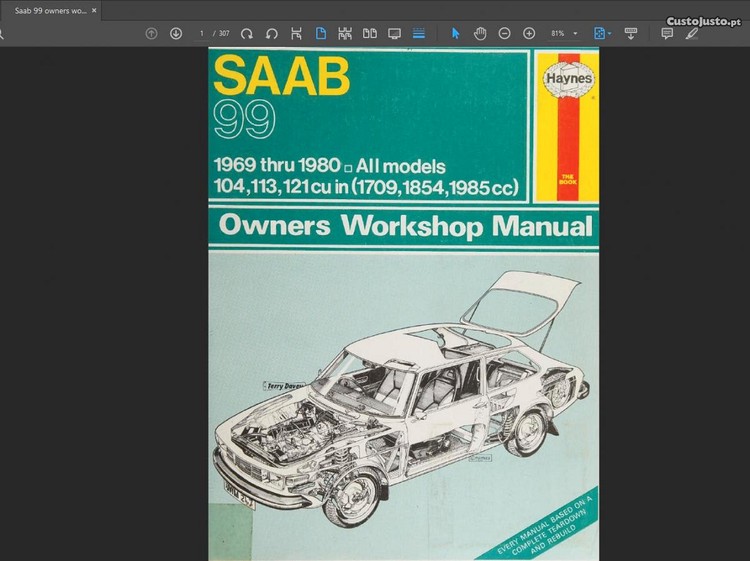
Task: Go to the next page with the down arrow
Action: click(x=176, y=33)
